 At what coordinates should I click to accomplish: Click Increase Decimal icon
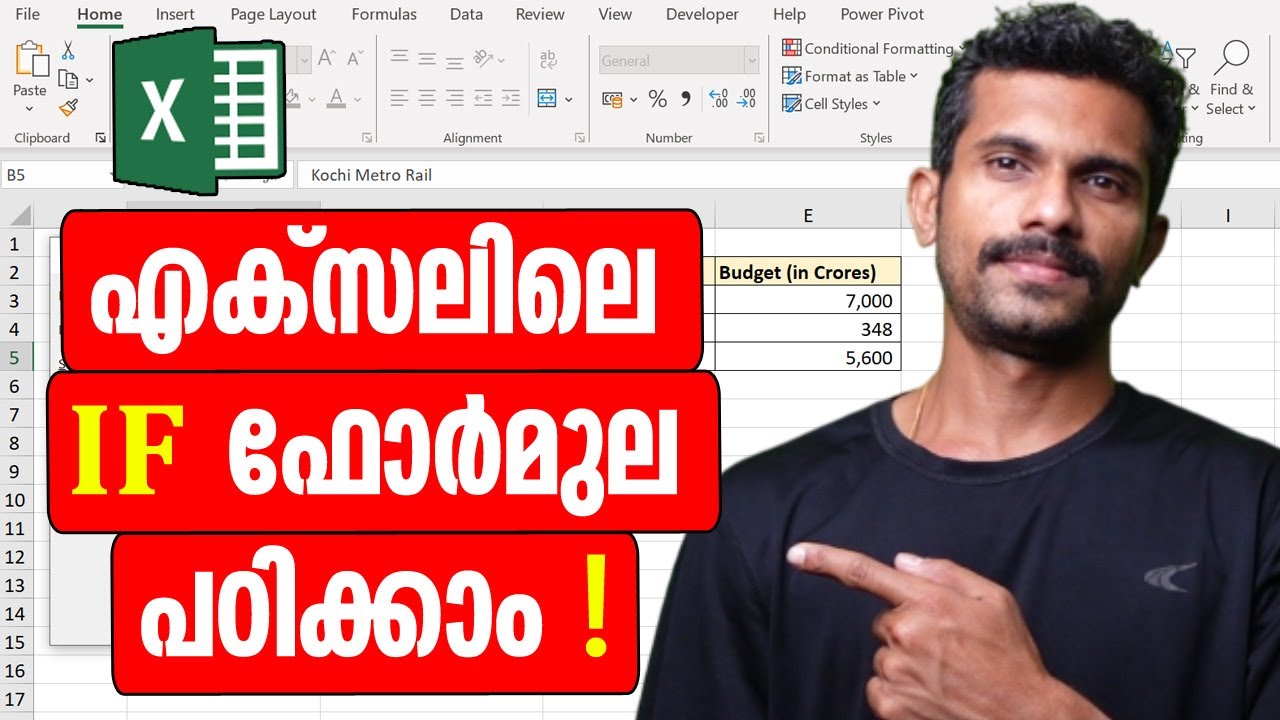click(x=718, y=99)
